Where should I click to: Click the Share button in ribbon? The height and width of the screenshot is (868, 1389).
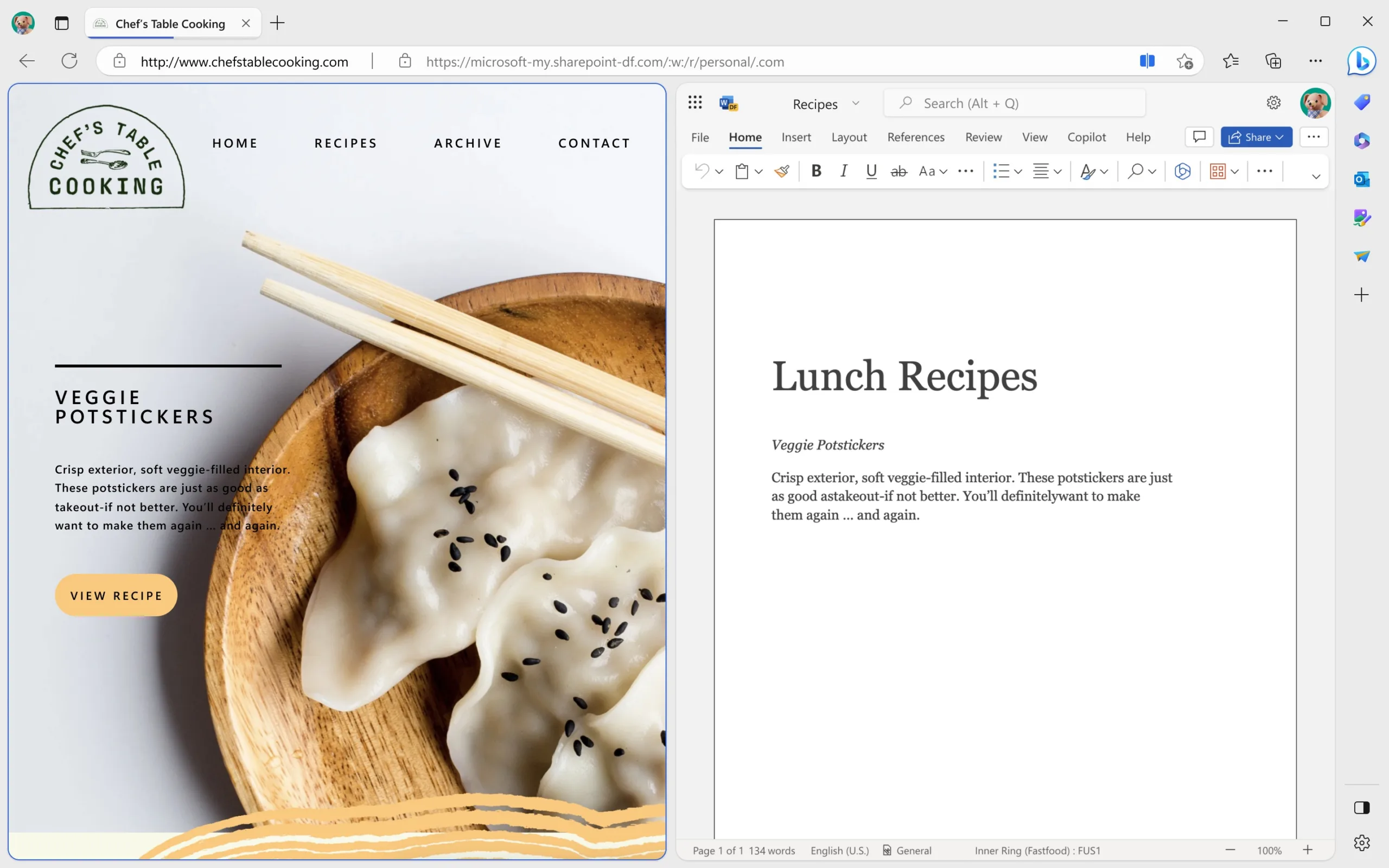(1255, 137)
